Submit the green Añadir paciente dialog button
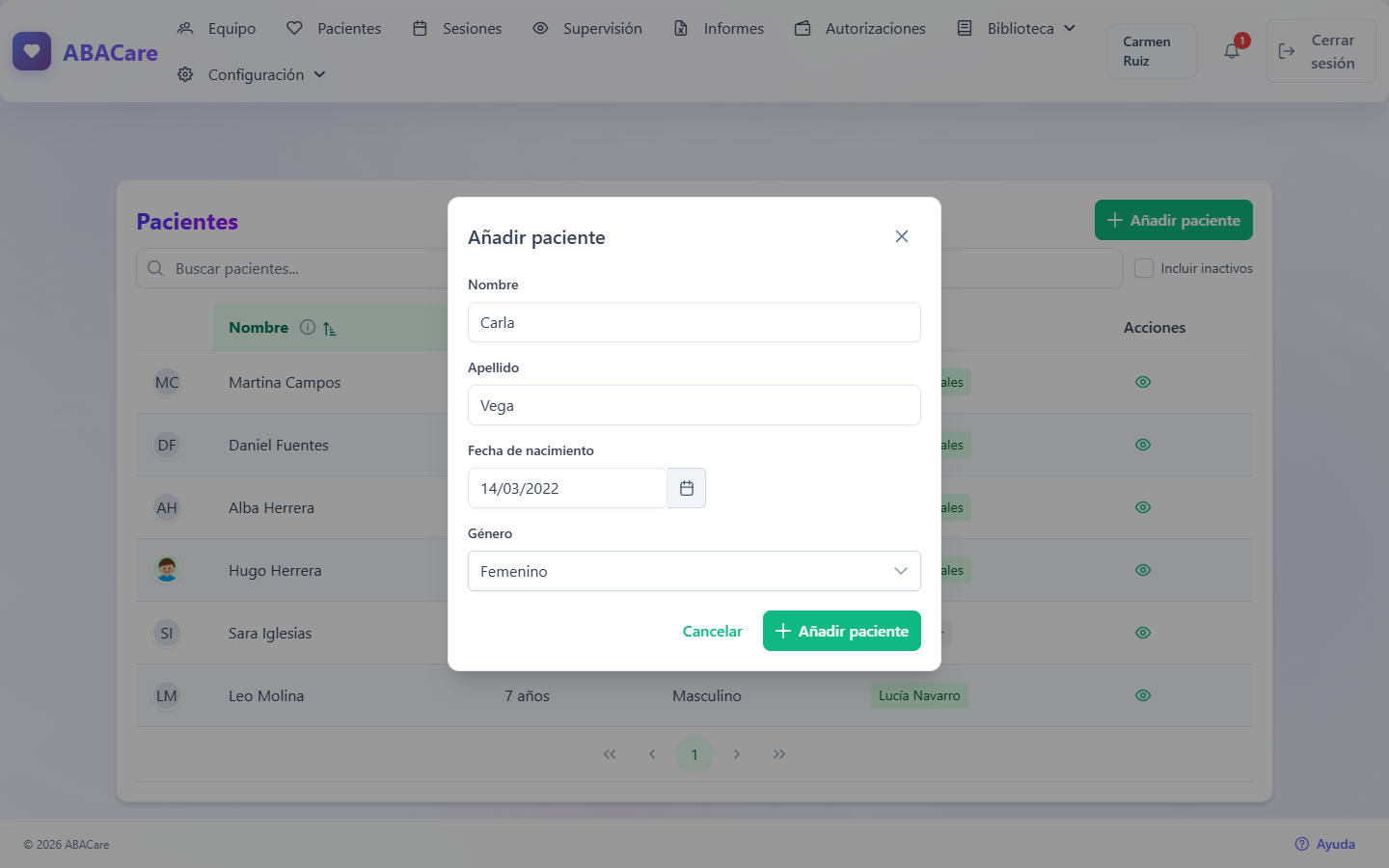The width and height of the screenshot is (1389, 868). 842,631
